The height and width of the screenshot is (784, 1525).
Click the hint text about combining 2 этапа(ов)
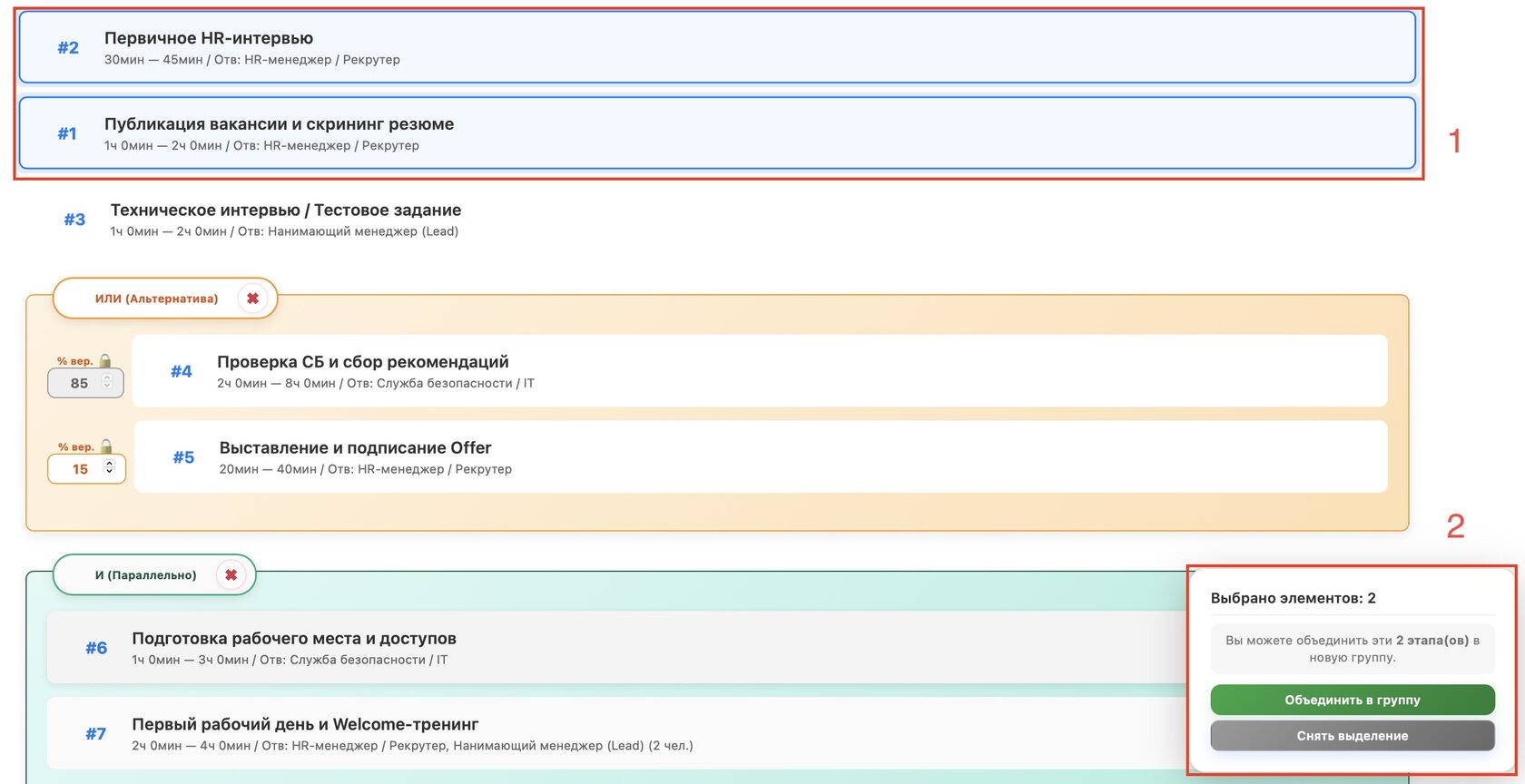click(x=1353, y=649)
